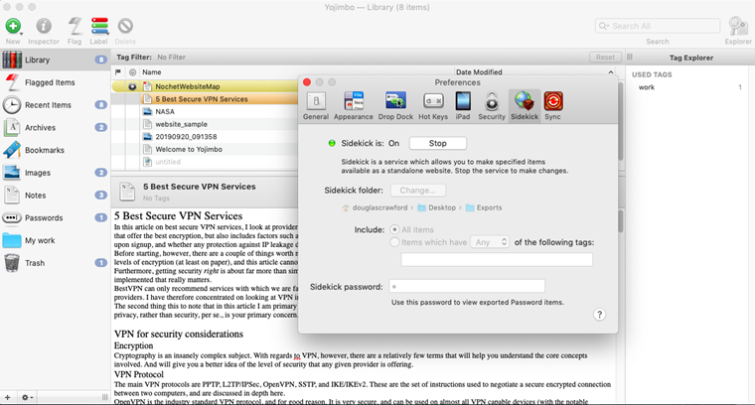This screenshot has width=755, height=405.
Task: Click the label column header
Action: point(132,72)
